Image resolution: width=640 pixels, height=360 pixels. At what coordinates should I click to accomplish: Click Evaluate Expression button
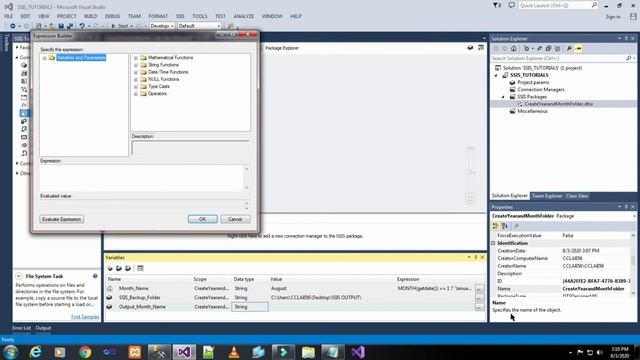pos(62,219)
